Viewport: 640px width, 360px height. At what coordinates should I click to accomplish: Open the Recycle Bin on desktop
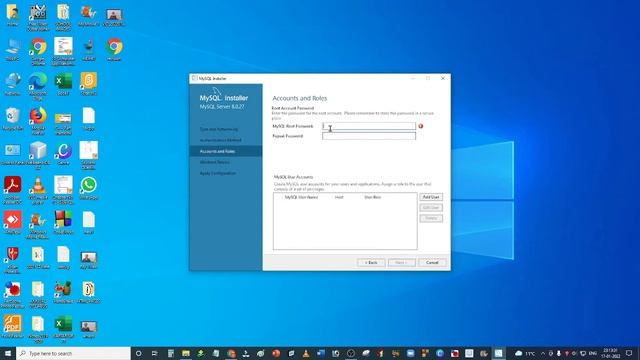point(12,119)
